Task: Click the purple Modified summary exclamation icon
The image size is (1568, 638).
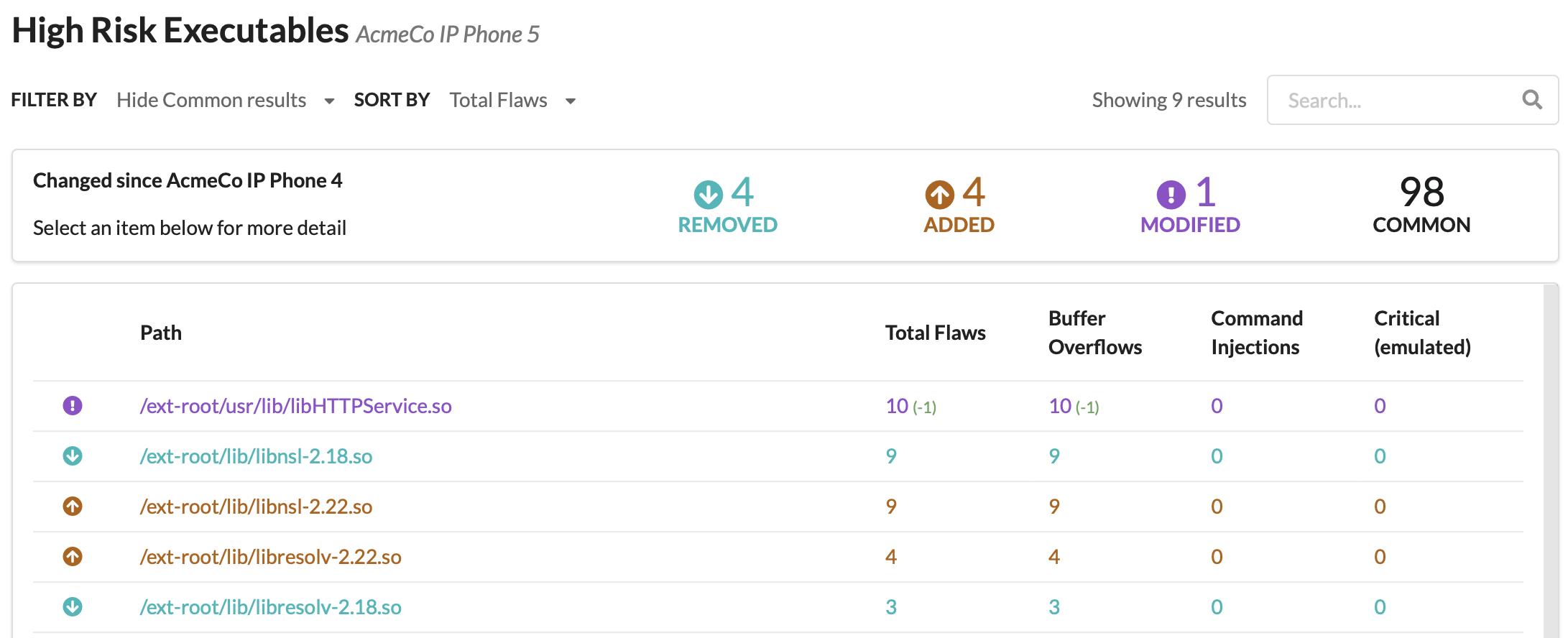Action: click(1171, 194)
